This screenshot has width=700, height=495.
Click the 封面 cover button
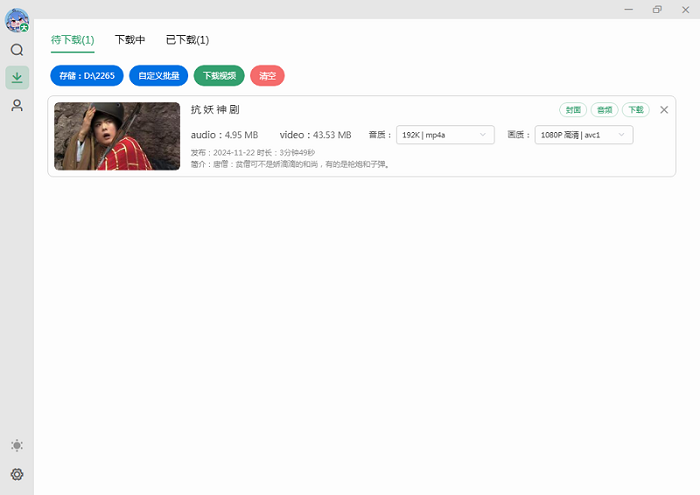pyautogui.click(x=573, y=110)
